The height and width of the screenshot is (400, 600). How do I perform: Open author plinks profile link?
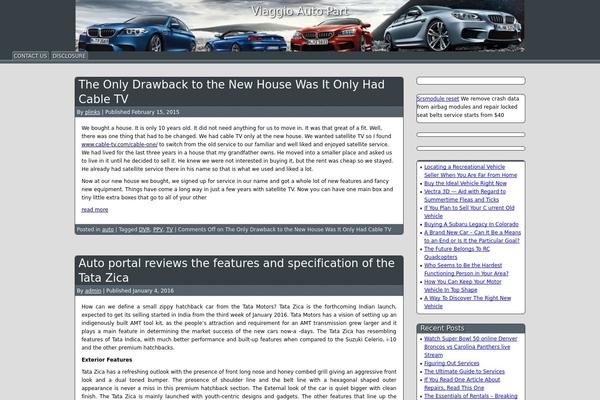point(92,112)
